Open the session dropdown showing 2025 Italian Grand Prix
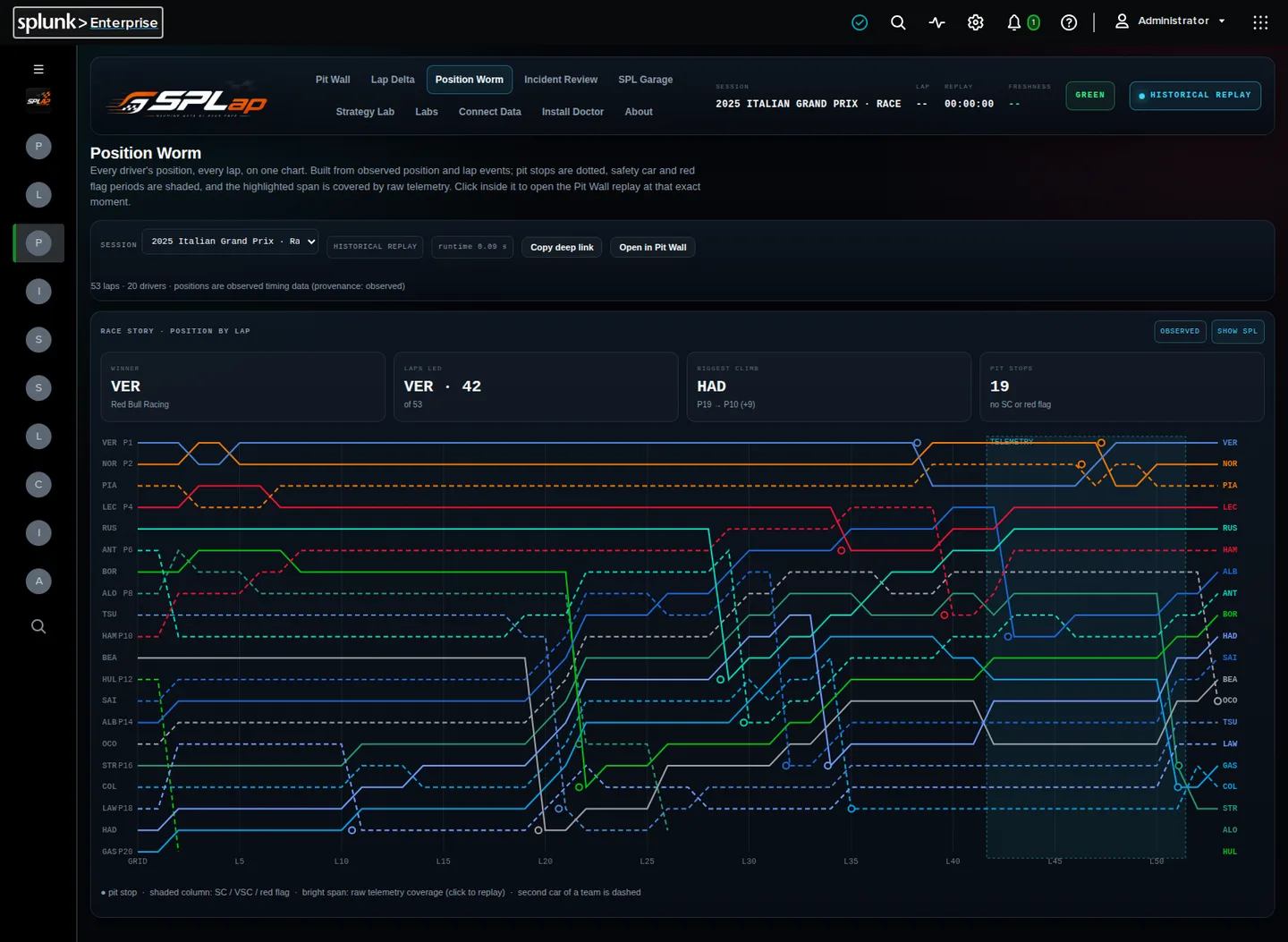The width and height of the screenshot is (1288, 942). click(x=230, y=242)
